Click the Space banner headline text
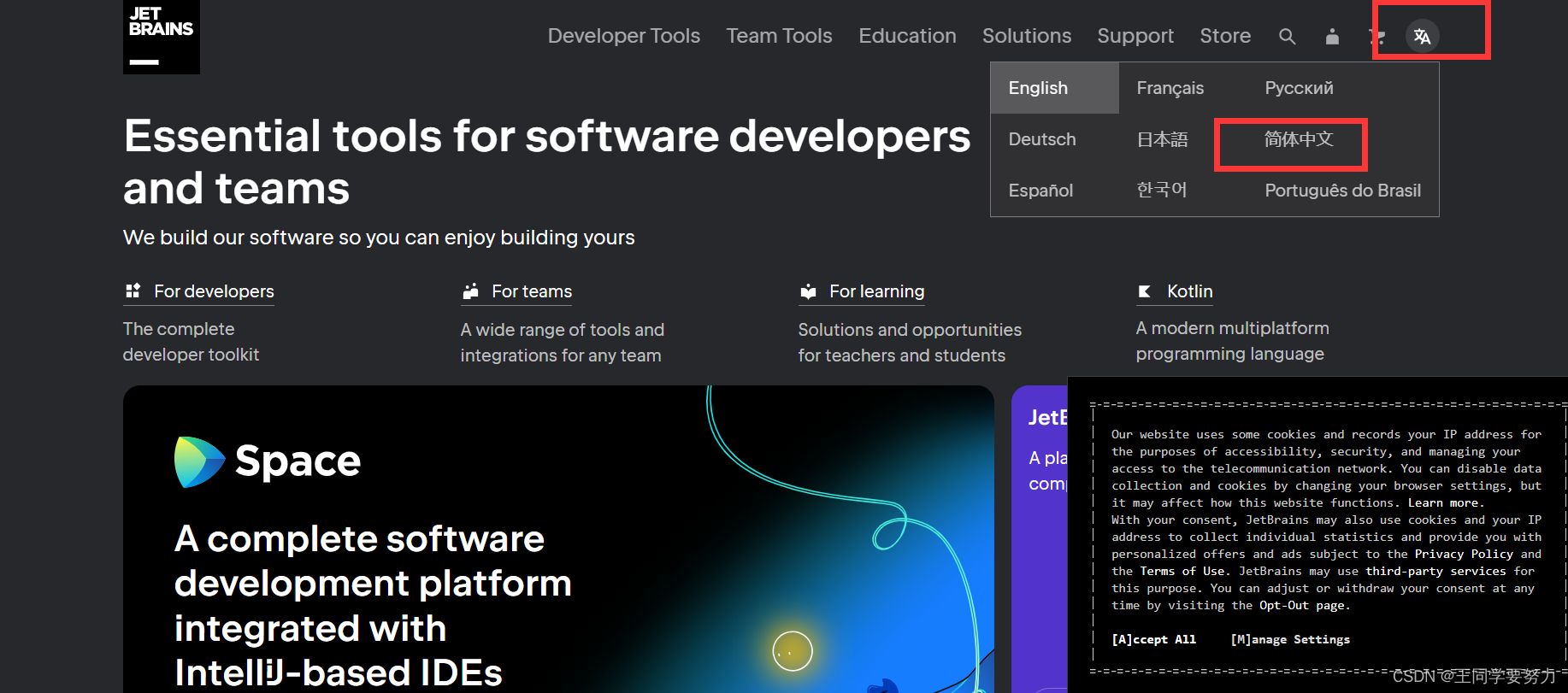1568x693 pixels. point(373,605)
